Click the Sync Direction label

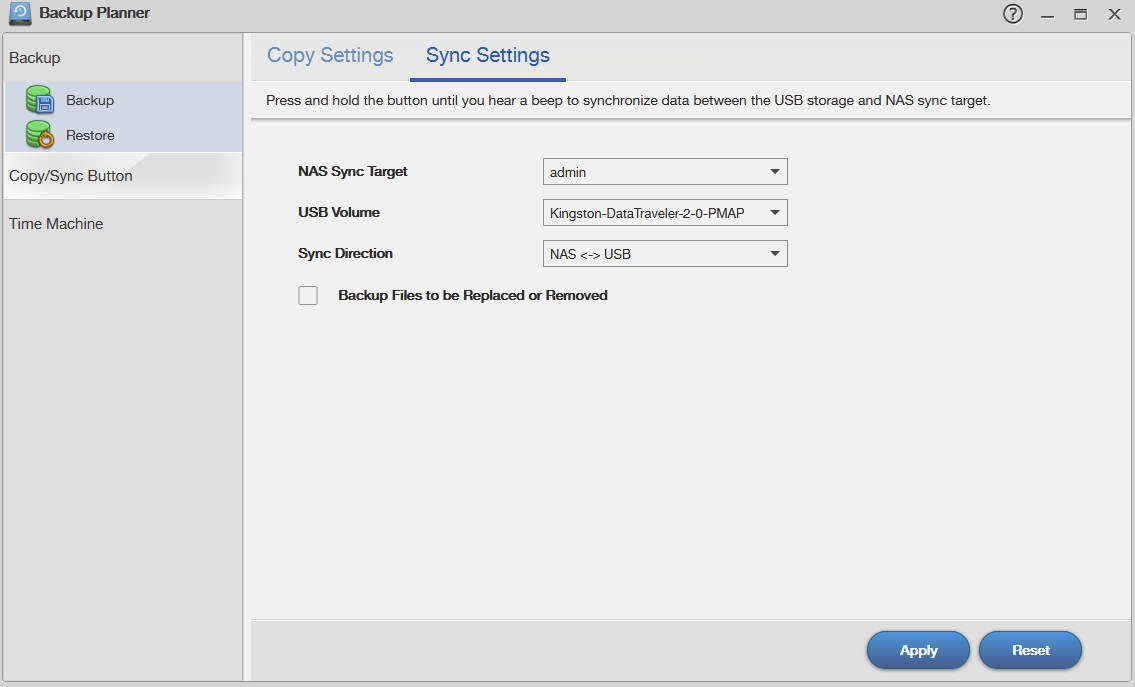345,253
